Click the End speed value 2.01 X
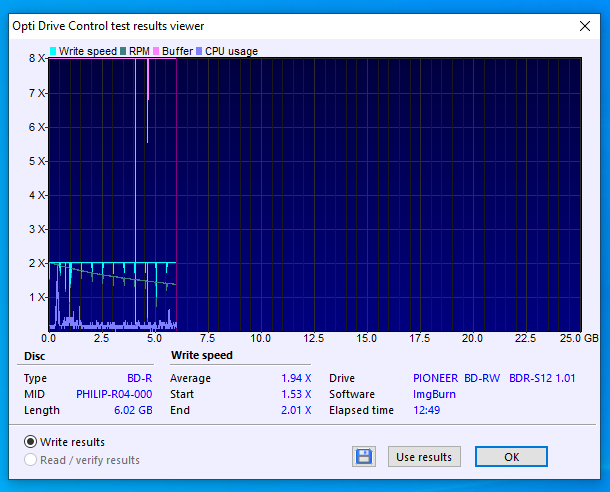This screenshot has width=610, height=492. pos(296,410)
